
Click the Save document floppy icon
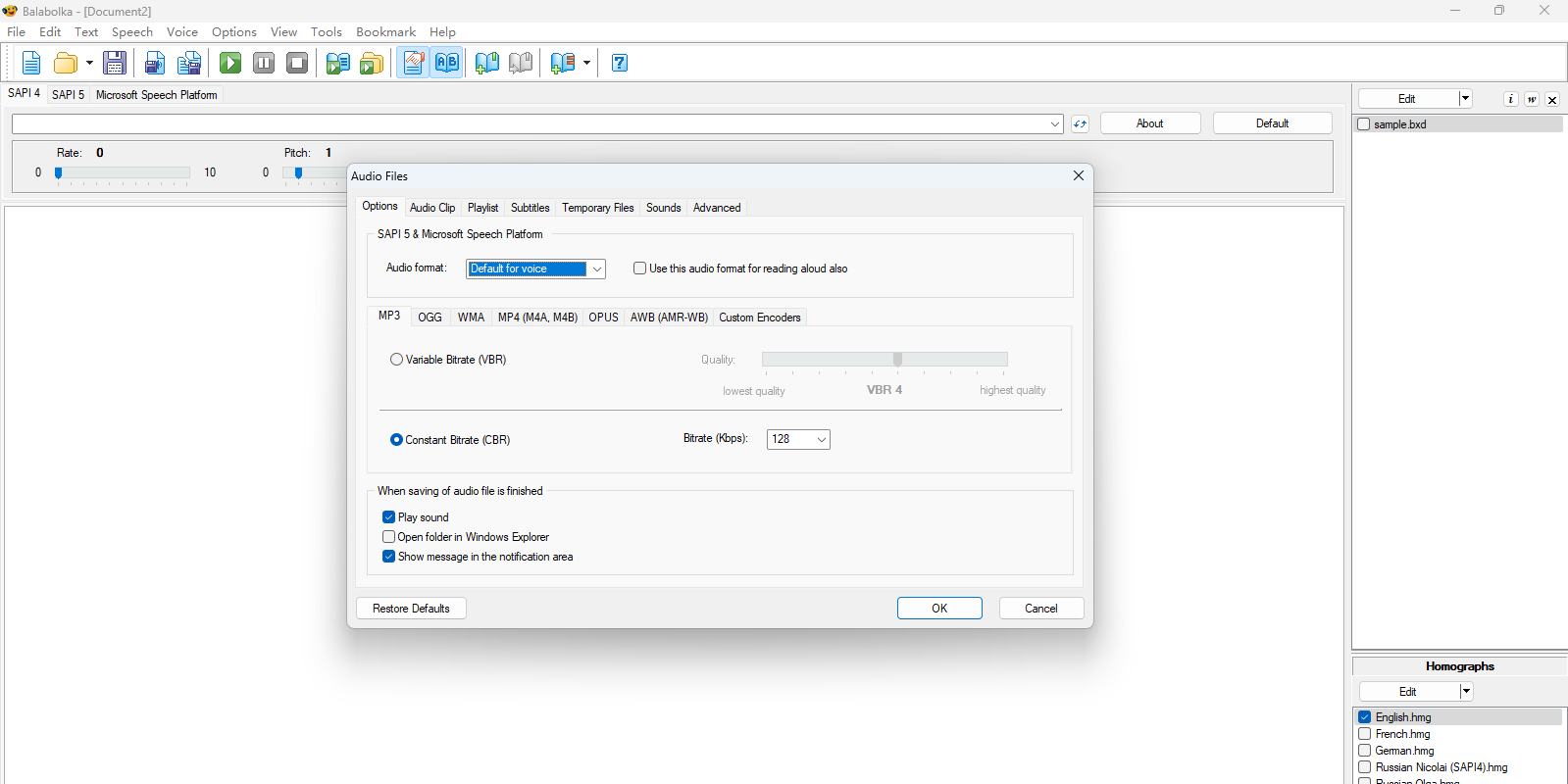(x=115, y=64)
